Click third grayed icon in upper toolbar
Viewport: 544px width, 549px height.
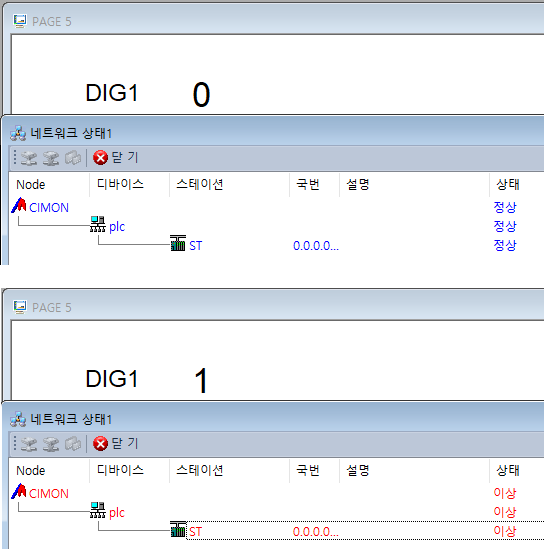[73, 158]
